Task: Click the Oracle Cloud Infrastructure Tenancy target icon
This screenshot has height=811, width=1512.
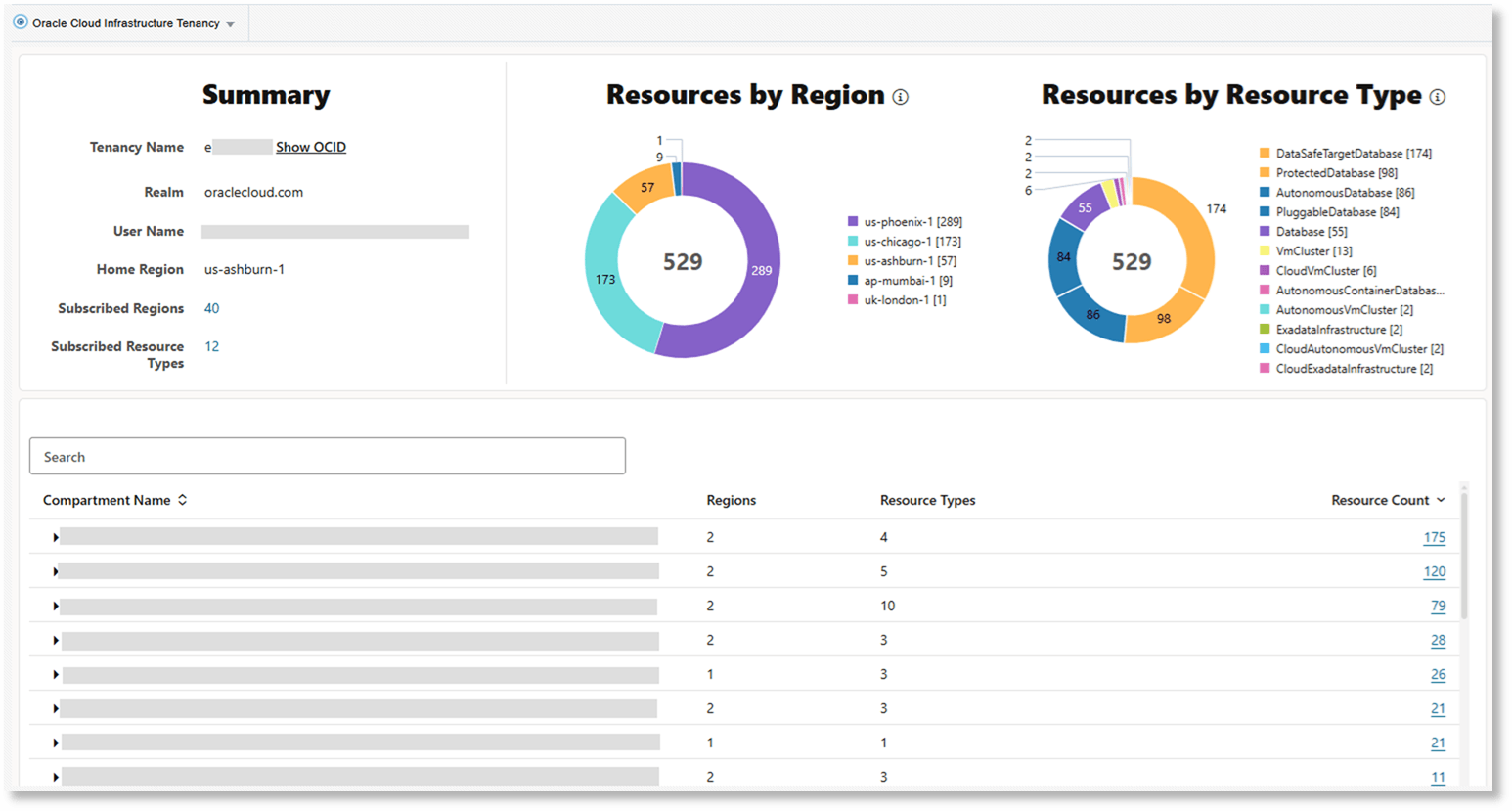Action: [21, 22]
